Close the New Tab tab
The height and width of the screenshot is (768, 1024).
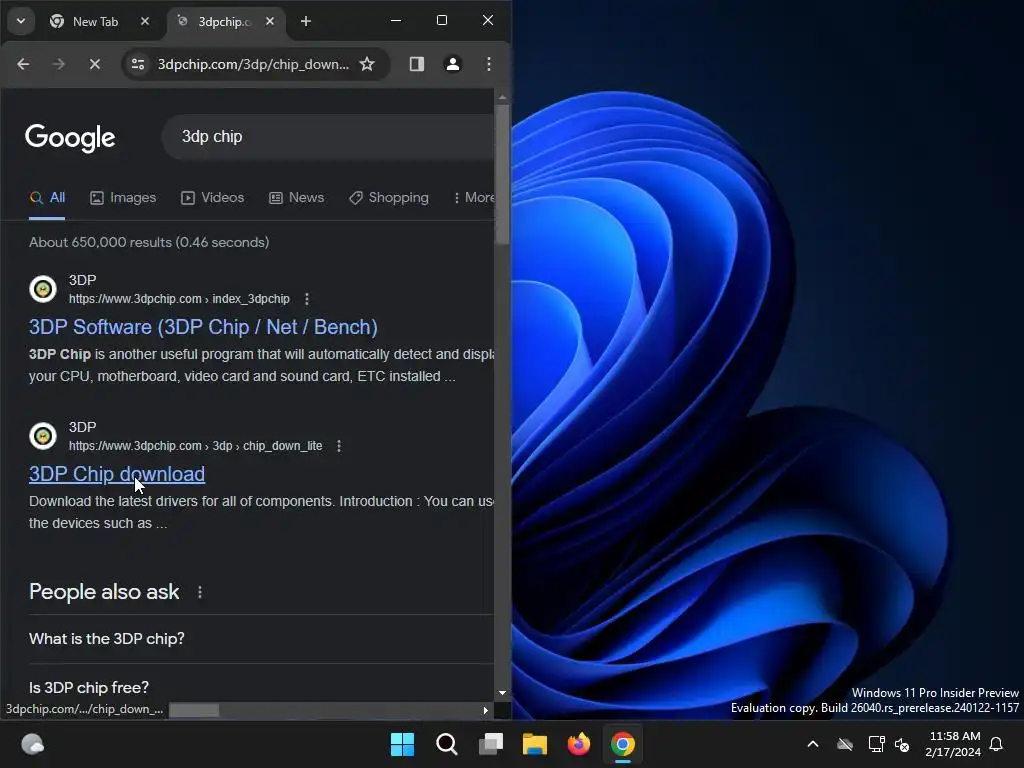point(145,21)
